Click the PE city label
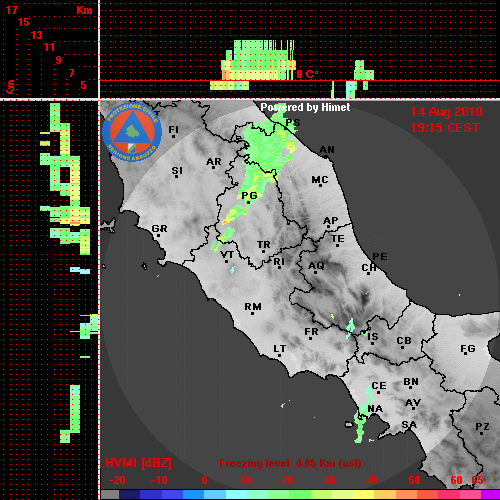 (x=380, y=257)
